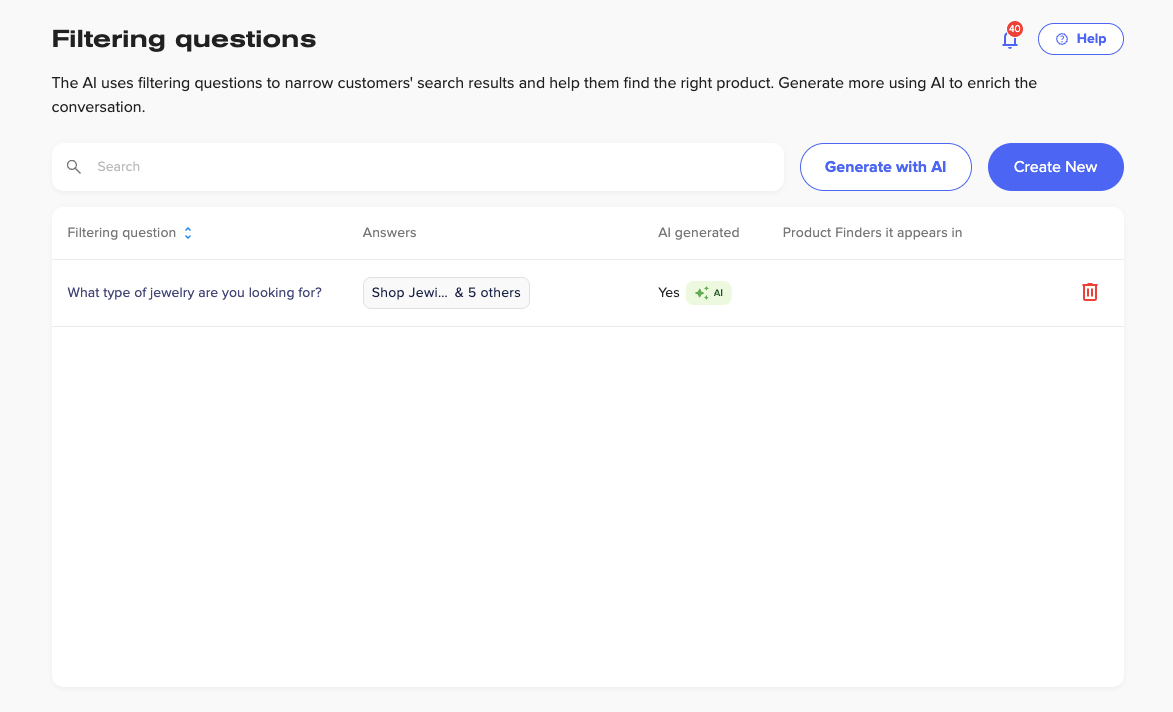Open the Help button label

[x=1091, y=39]
